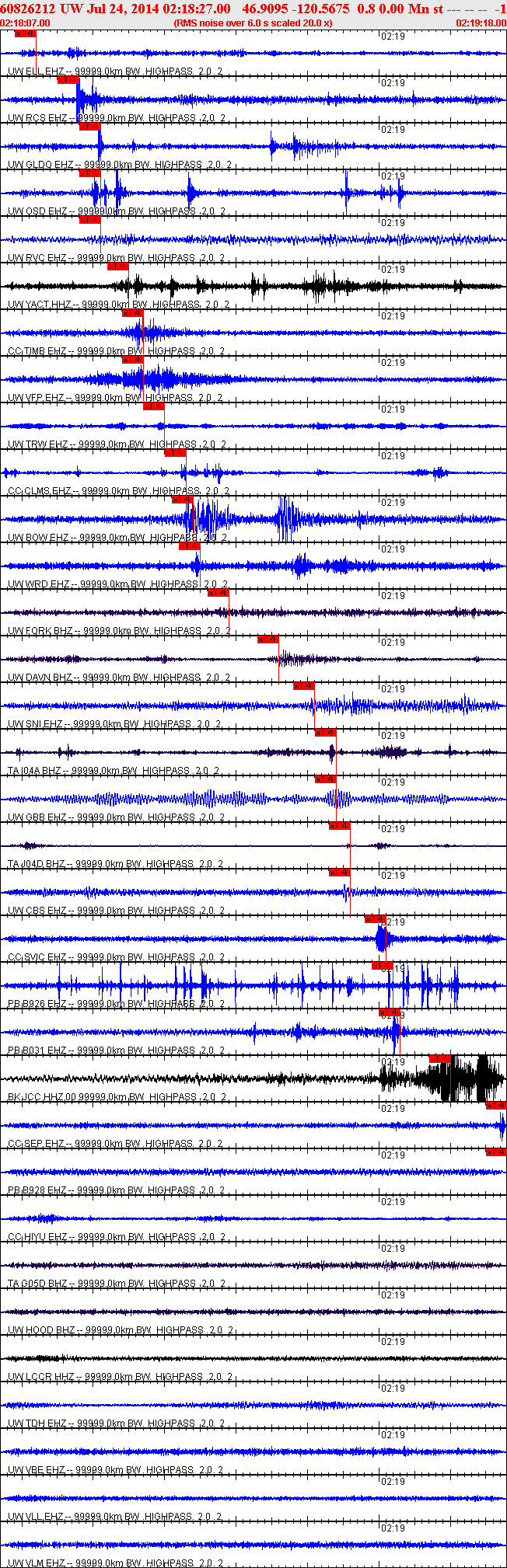Click the PB B928 EHZ station label
Viewport: 507px width, 1568px height.
(x=37, y=1190)
